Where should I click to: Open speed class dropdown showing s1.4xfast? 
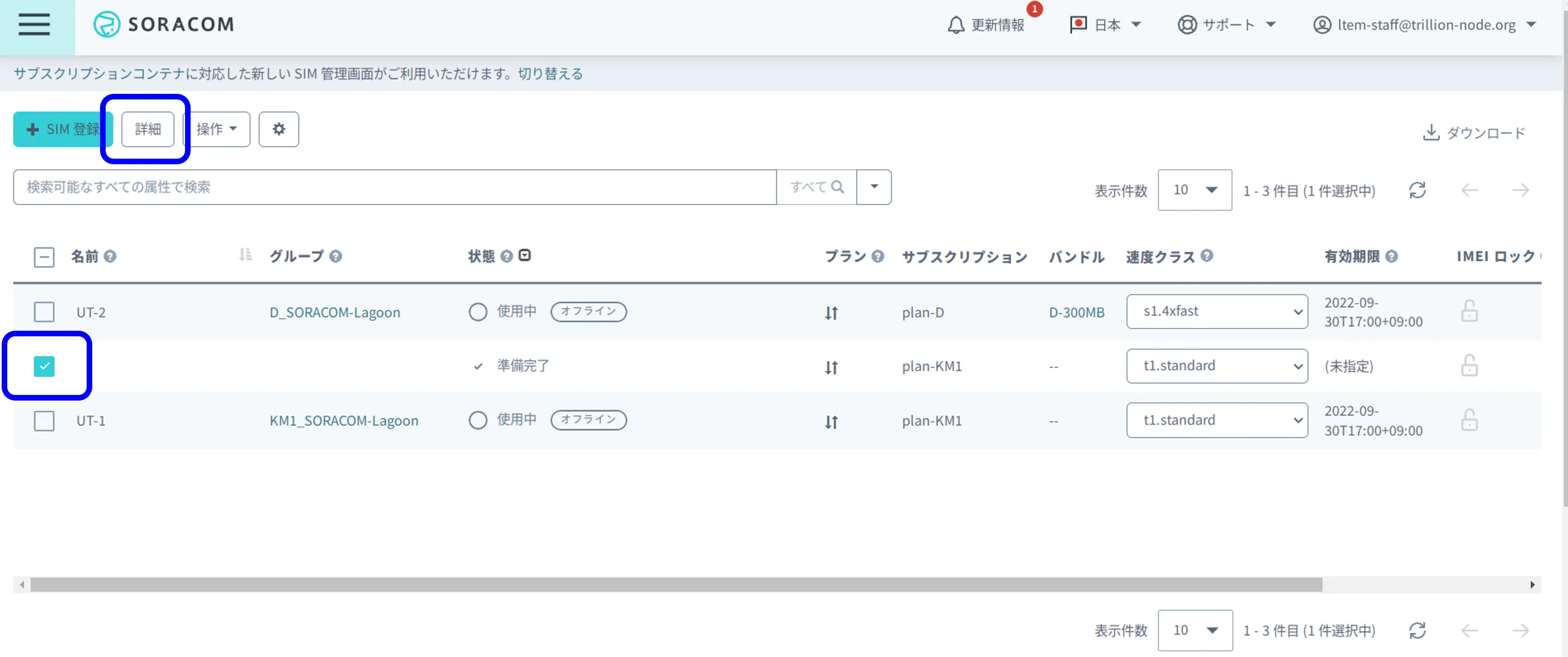(x=1216, y=312)
